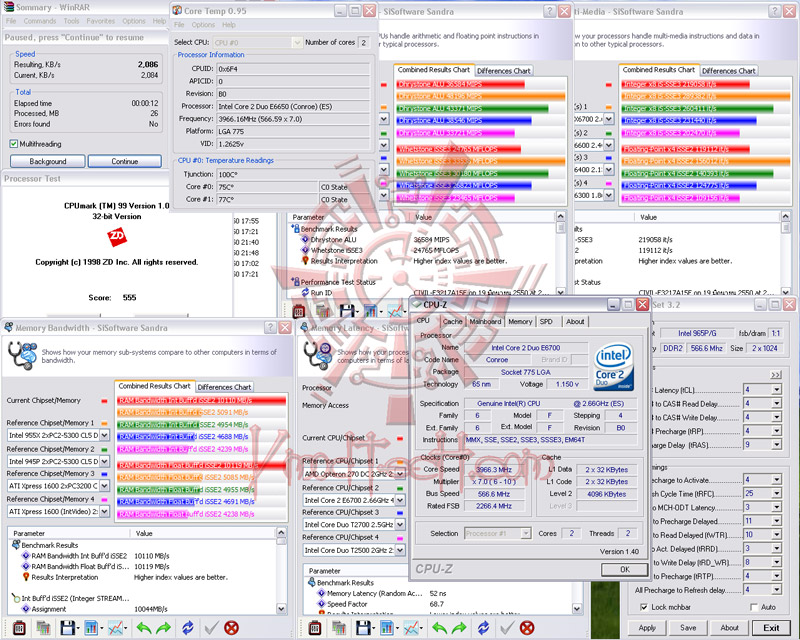Toggle the Multithreading checkbox in WinRAR

pos(14,144)
